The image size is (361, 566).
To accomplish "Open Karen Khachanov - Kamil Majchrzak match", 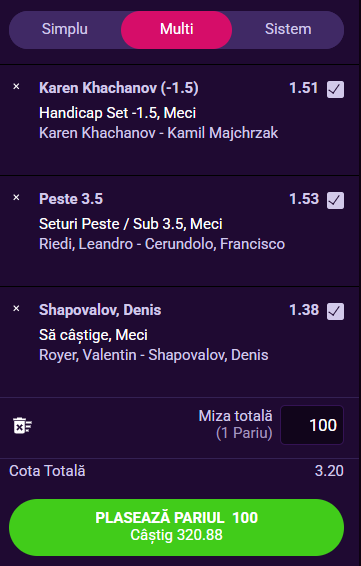I will point(158,133).
